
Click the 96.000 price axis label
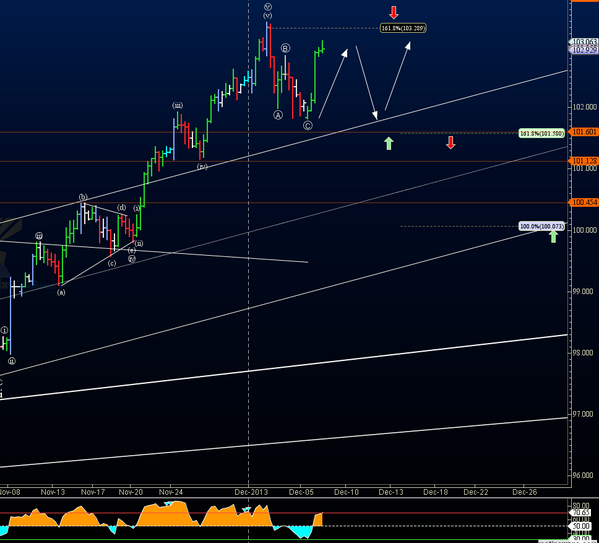583,475
